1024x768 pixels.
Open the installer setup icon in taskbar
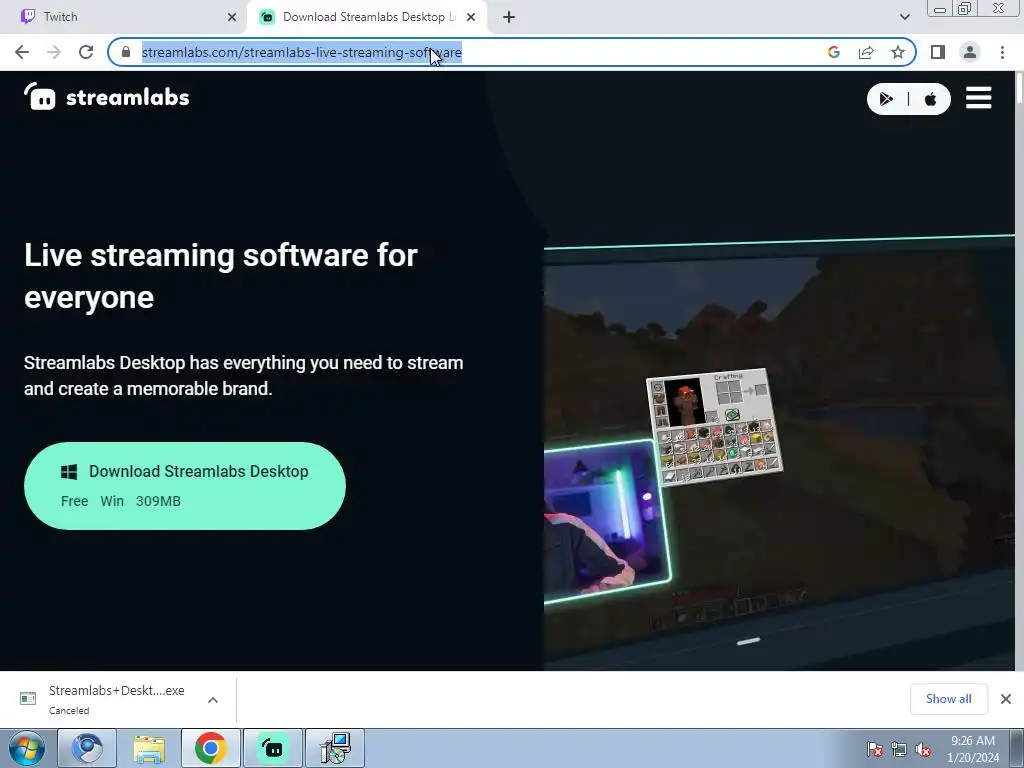pyautogui.click(x=335, y=748)
